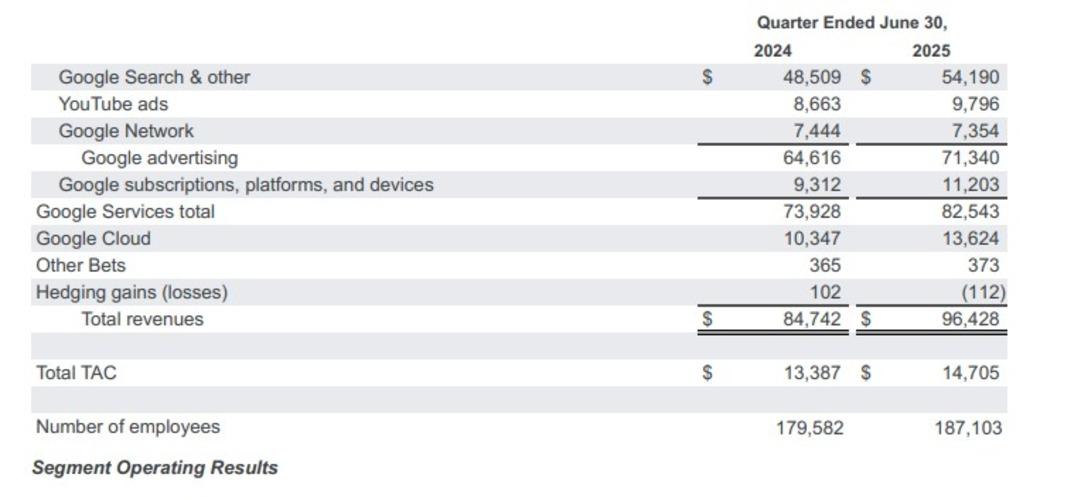Select the Total revenues label
The image size is (1080, 498).
point(143,319)
